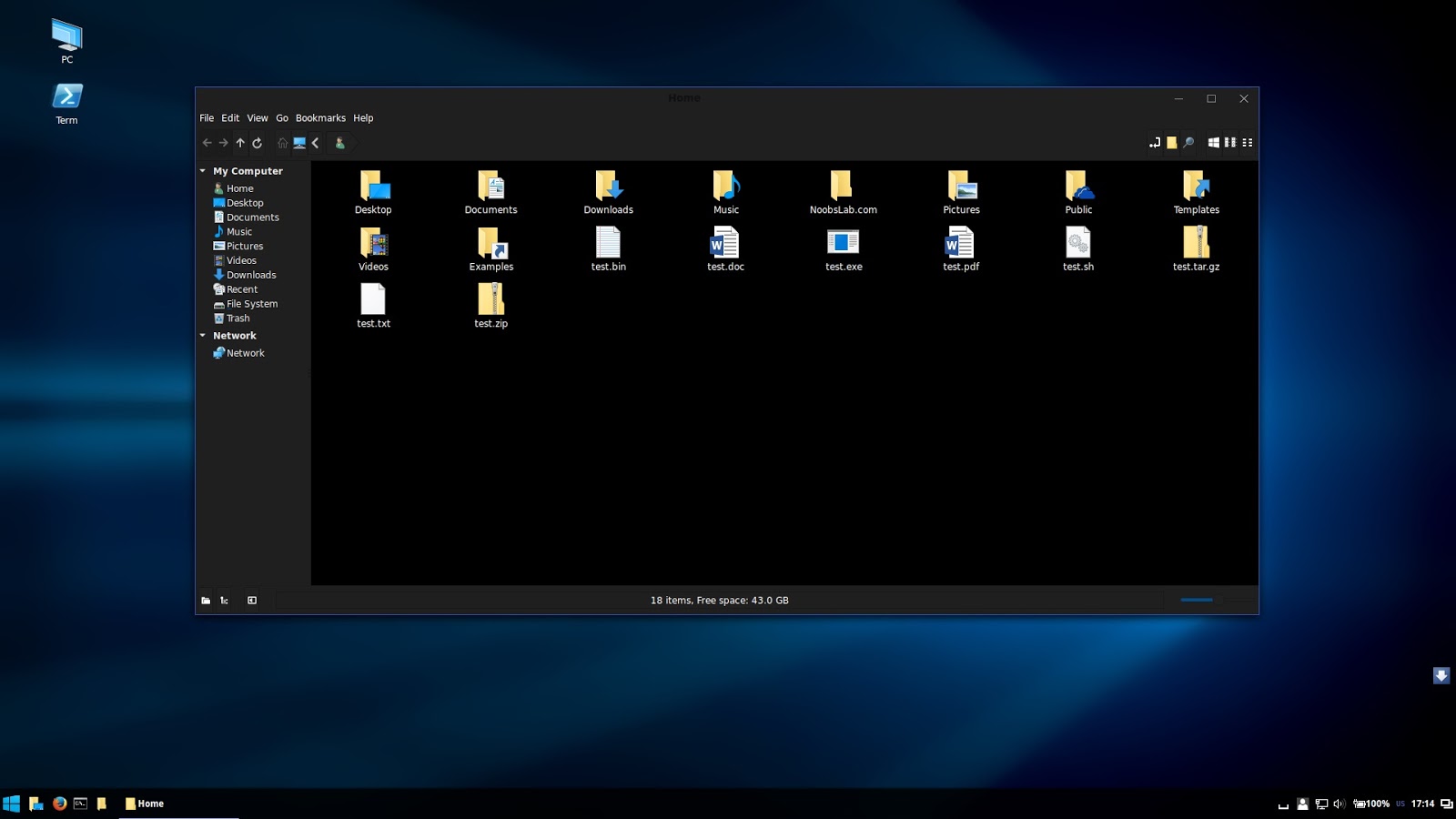Click the breadcrumb back chevron
The width and height of the screenshot is (1456, 819).
[x=315, y=143]
